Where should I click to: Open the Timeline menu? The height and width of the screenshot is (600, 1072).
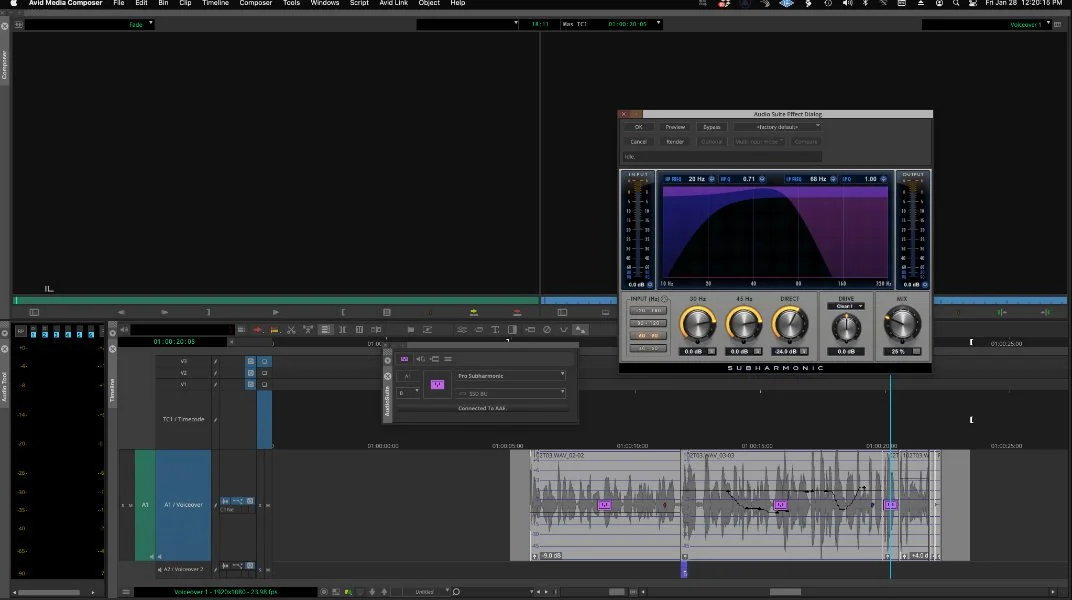pos(215,3)
